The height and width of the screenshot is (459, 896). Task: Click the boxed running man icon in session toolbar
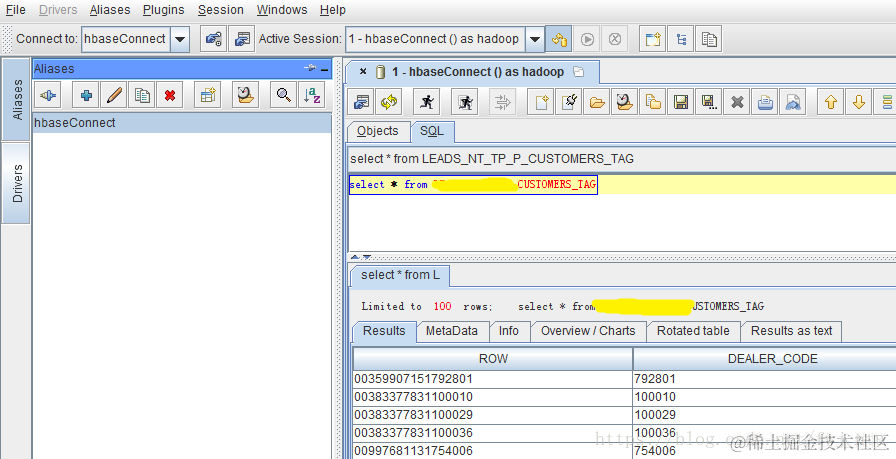[x=465, y=102]
